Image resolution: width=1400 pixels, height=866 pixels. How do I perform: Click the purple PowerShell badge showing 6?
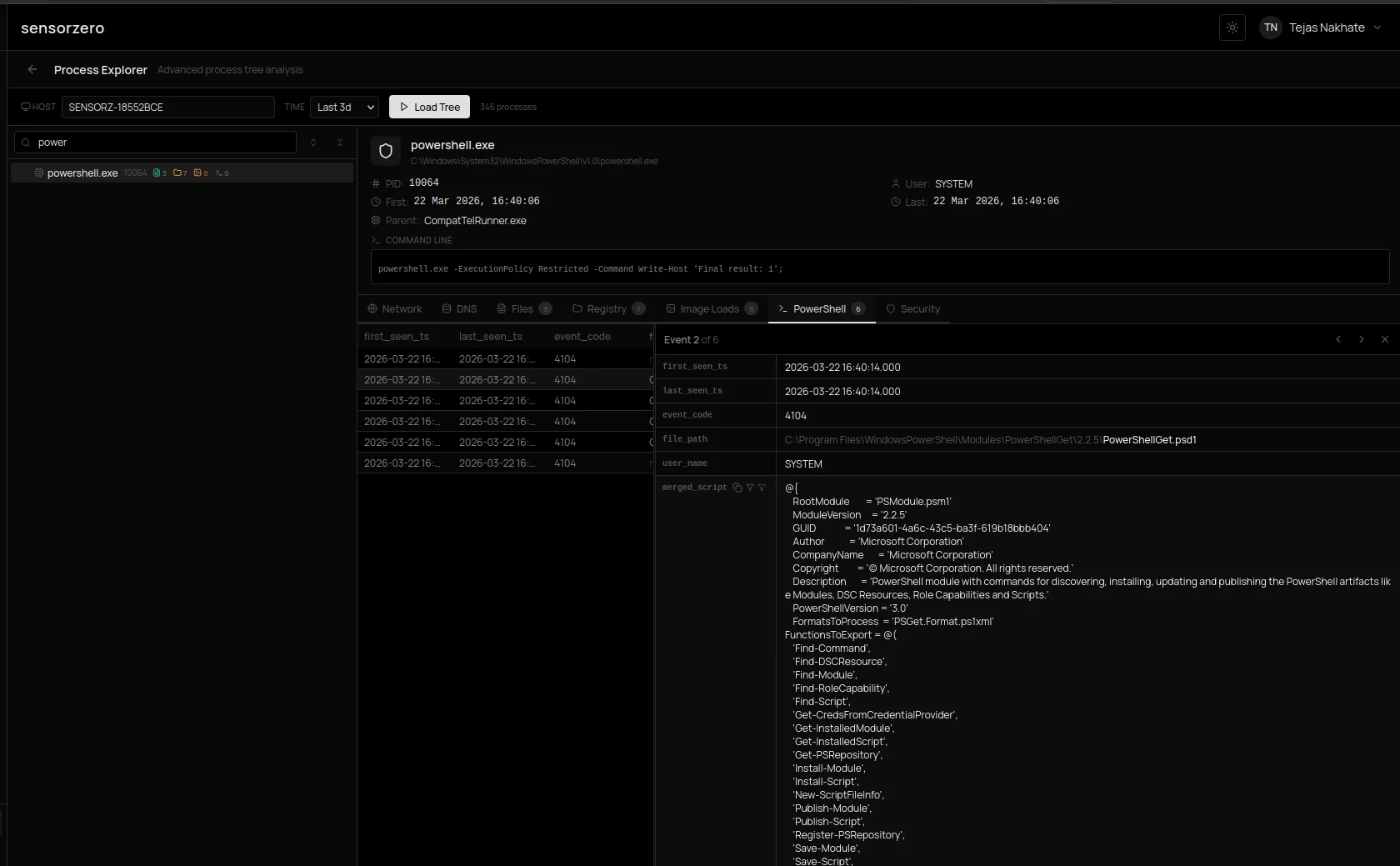point(222,173)
